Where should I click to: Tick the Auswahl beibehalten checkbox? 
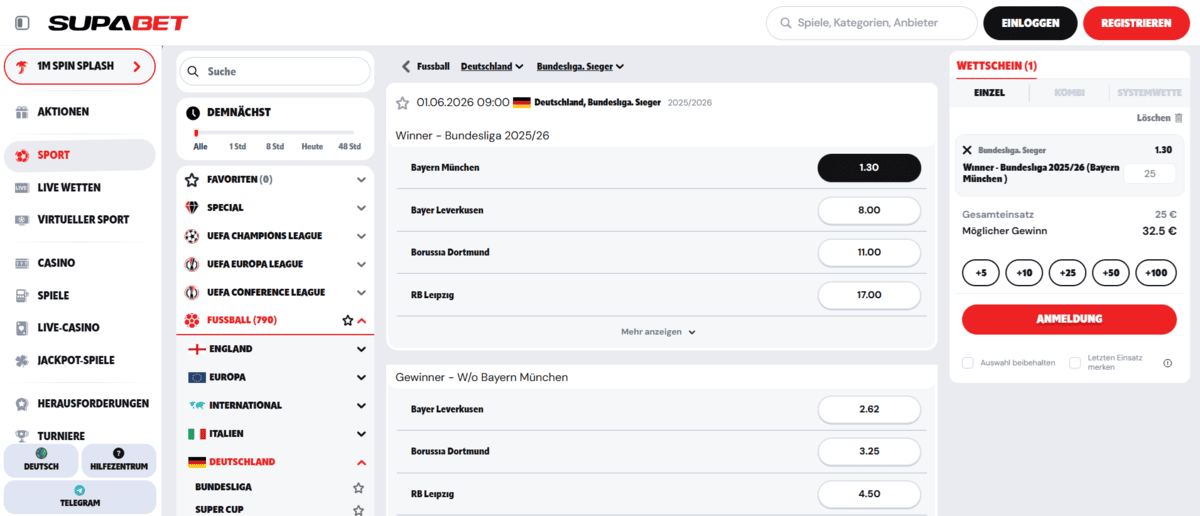(967, 363)
